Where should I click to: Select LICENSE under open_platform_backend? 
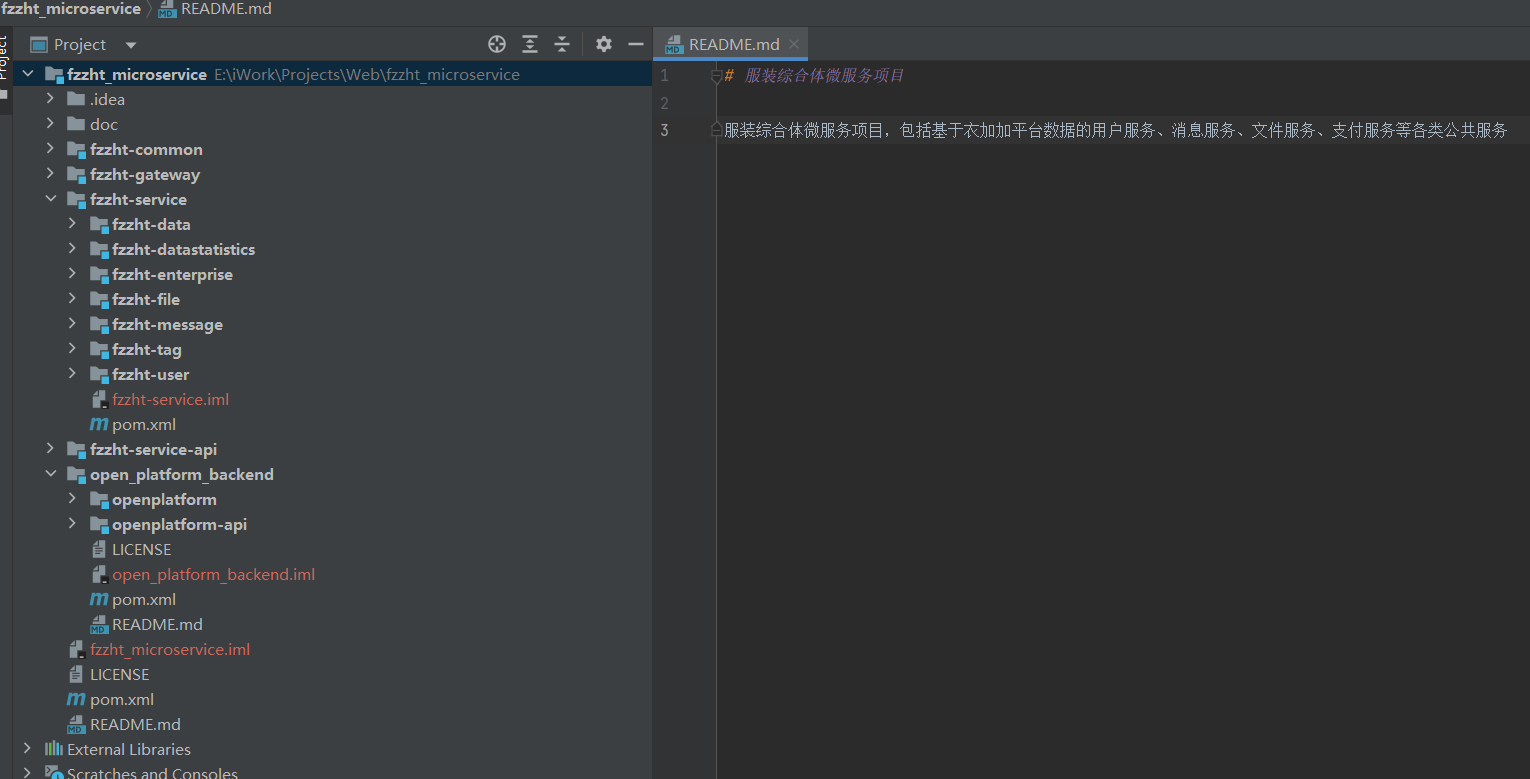pos(141,549)
